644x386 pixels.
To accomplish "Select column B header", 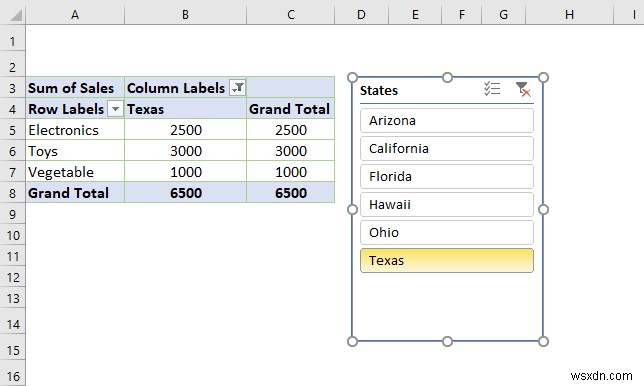I will [185, 15].
